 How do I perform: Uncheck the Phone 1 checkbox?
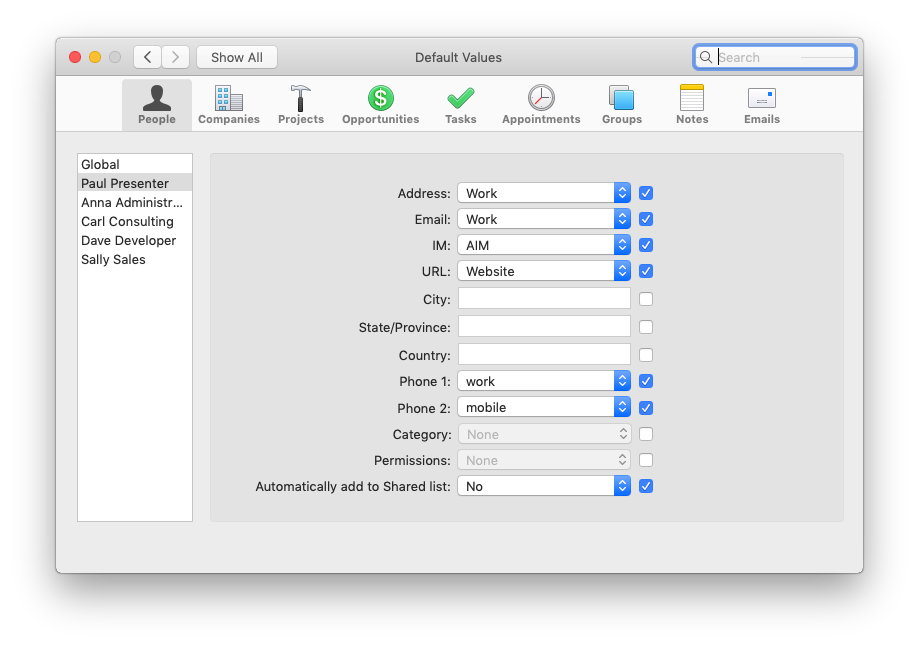click(646, 381)
